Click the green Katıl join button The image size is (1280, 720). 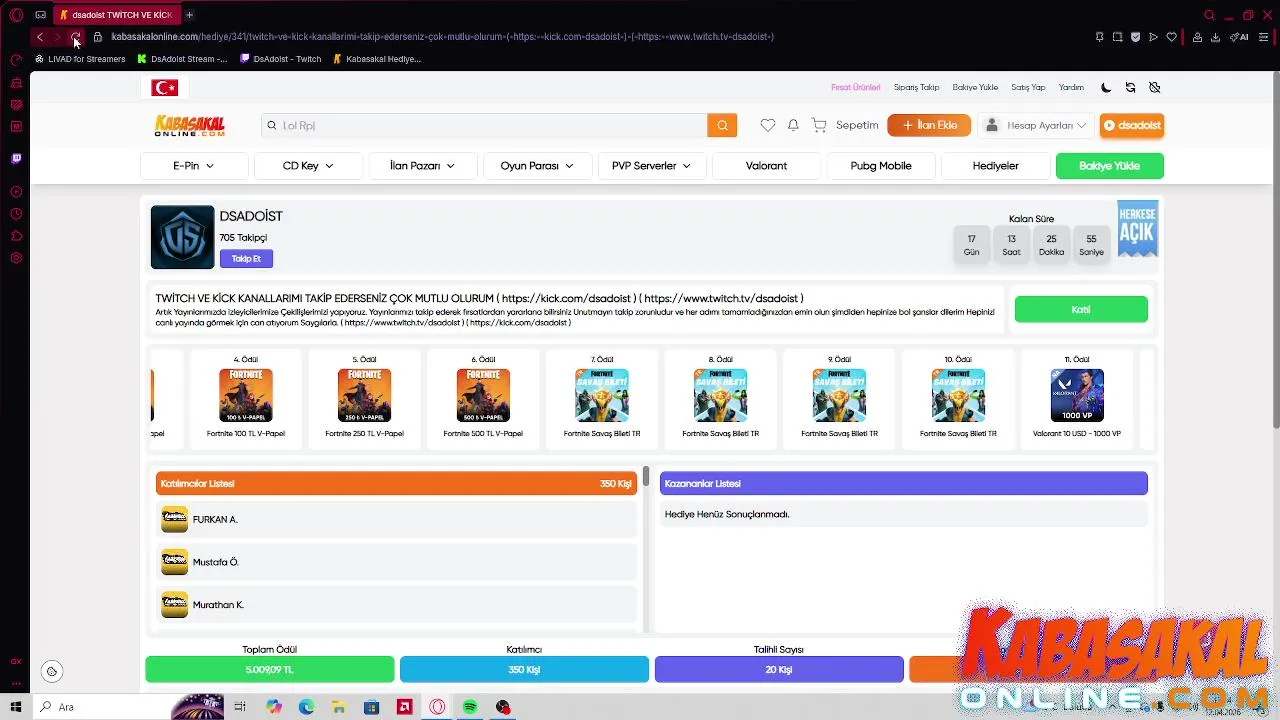pyautogui.click(x=1081, y=310)
